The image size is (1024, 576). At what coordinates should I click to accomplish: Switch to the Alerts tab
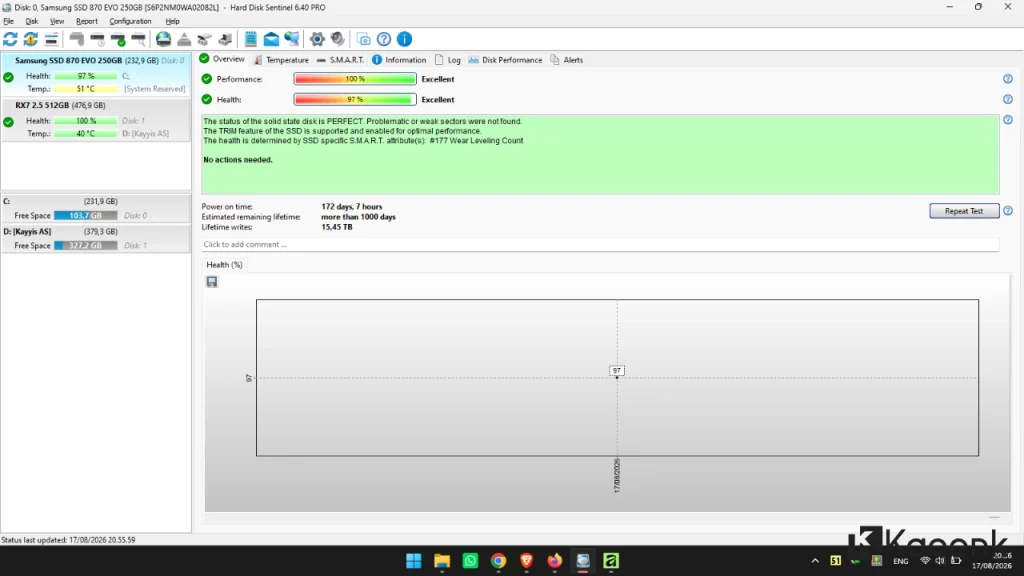click(x=566, y=60)
